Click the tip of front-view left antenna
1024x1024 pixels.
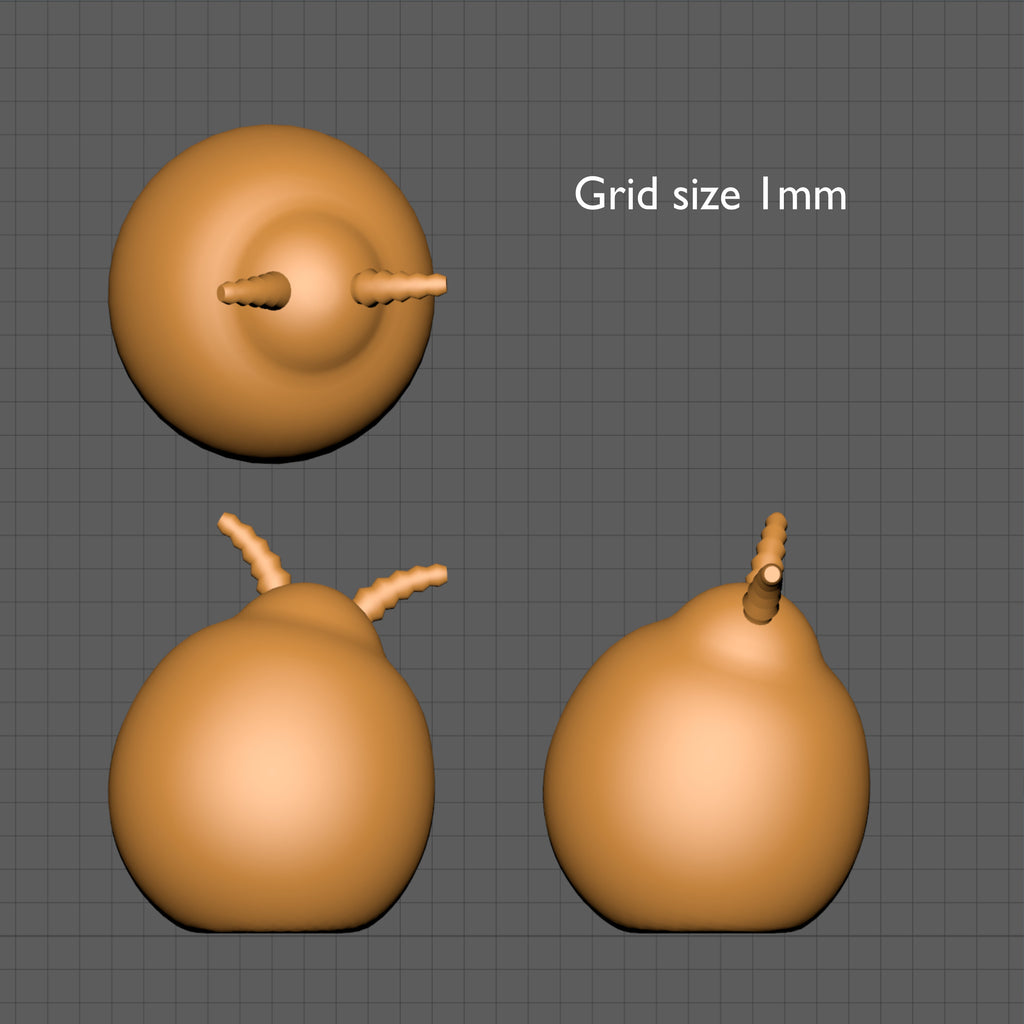tap(226, 520)
